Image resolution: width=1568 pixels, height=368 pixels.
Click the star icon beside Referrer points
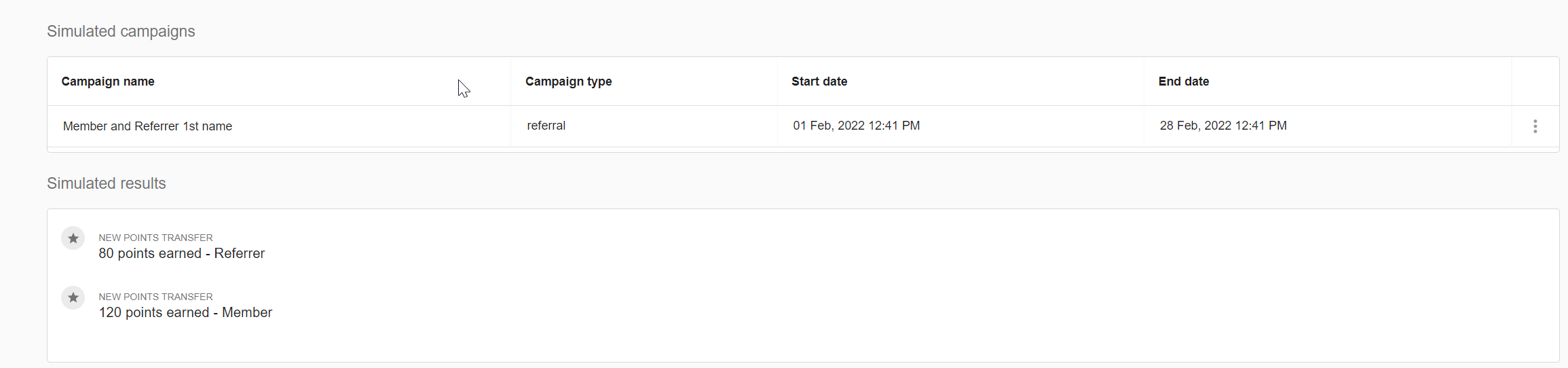[73, 238]
